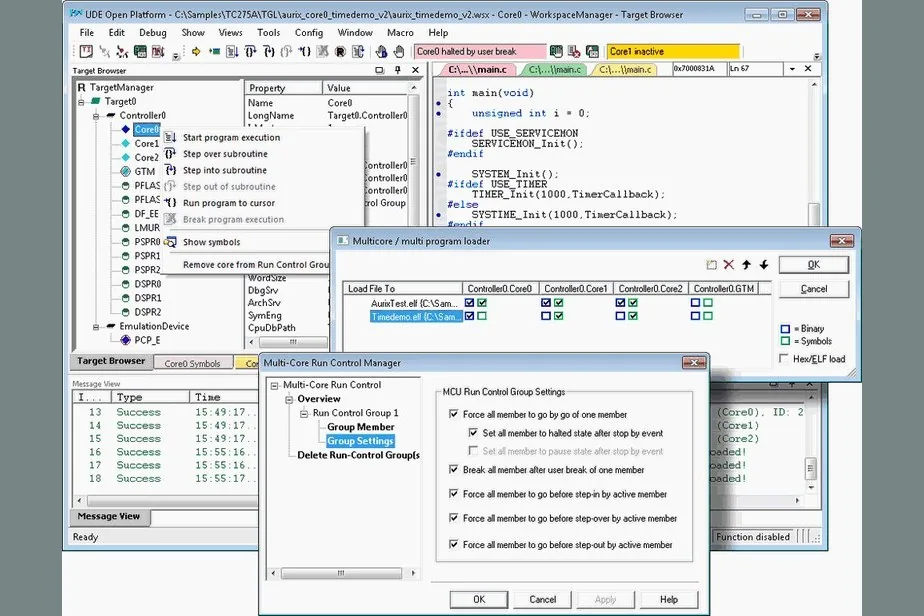Switch to the green main.c editor tab
Screen dimensions: 924x616
coord(555,70)
